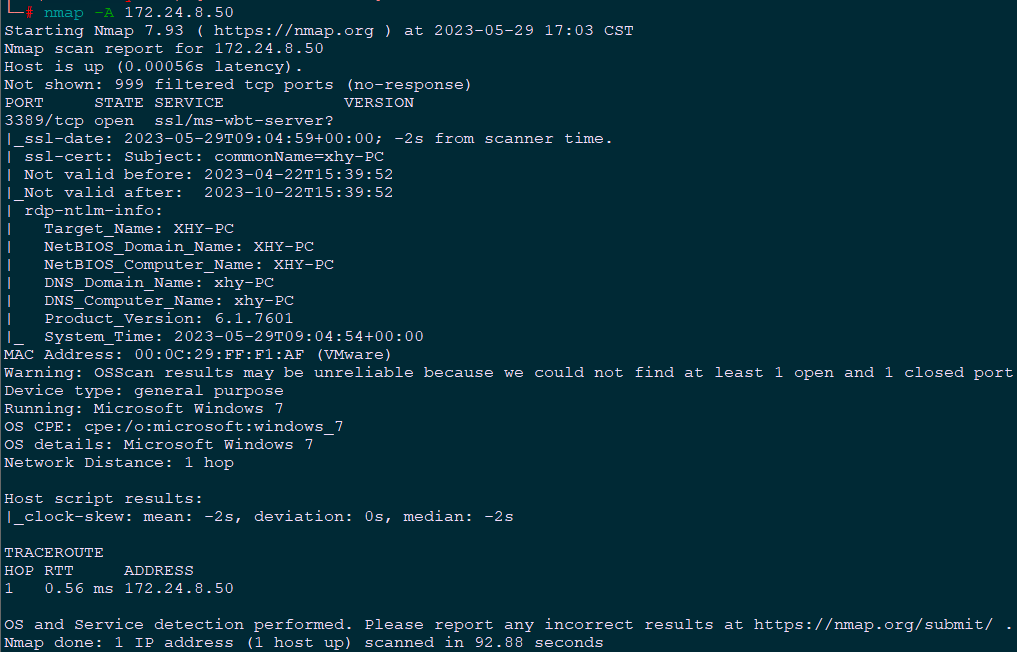Viewport: 1017px width, 652px height.
Task: Click the commonName=xhy-PC certificate subject
Action: click(x=299, y=156)
